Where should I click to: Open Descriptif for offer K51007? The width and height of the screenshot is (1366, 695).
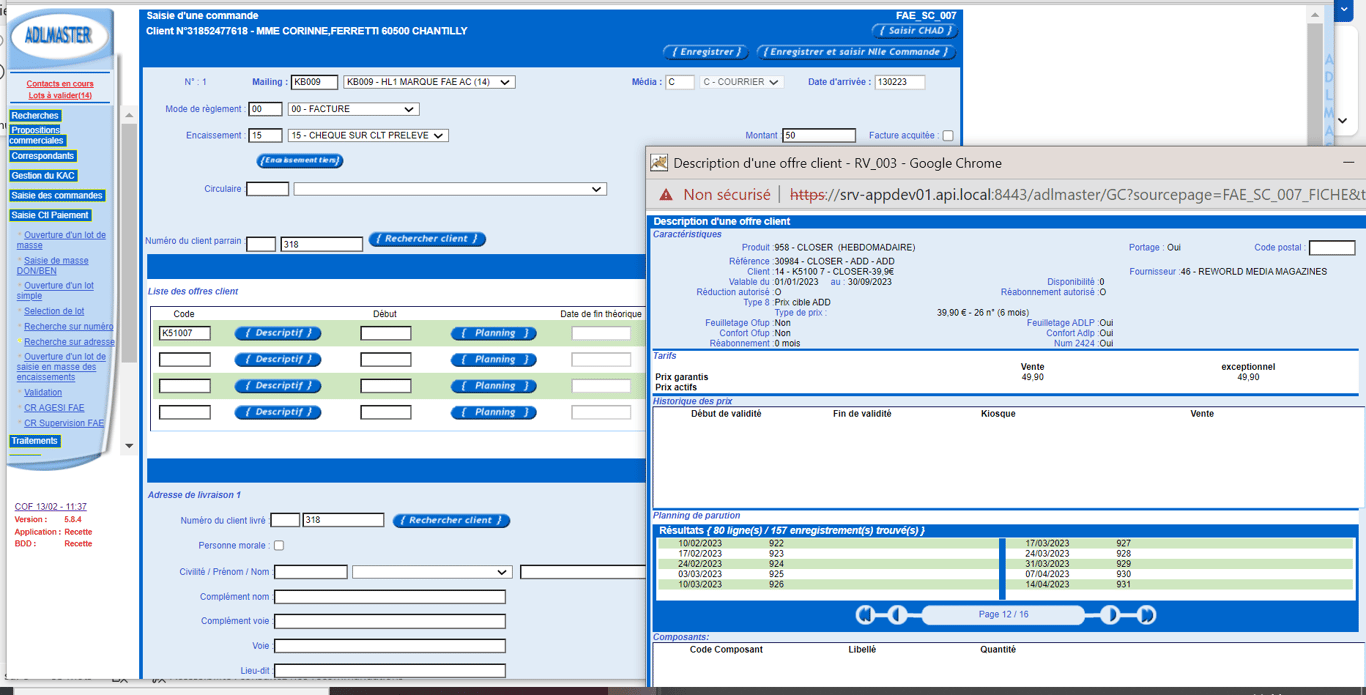(278, 333)
